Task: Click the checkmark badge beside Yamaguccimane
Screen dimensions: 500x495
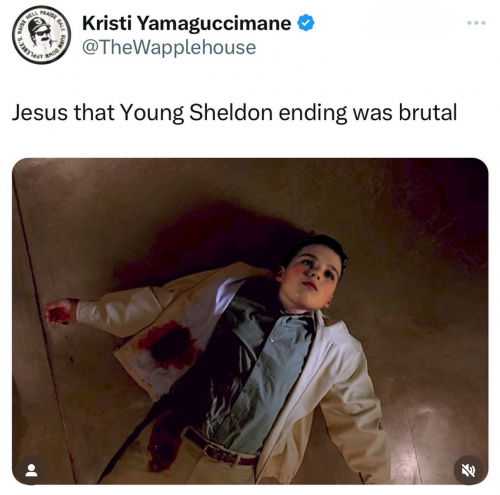Action: coord(306,23)
